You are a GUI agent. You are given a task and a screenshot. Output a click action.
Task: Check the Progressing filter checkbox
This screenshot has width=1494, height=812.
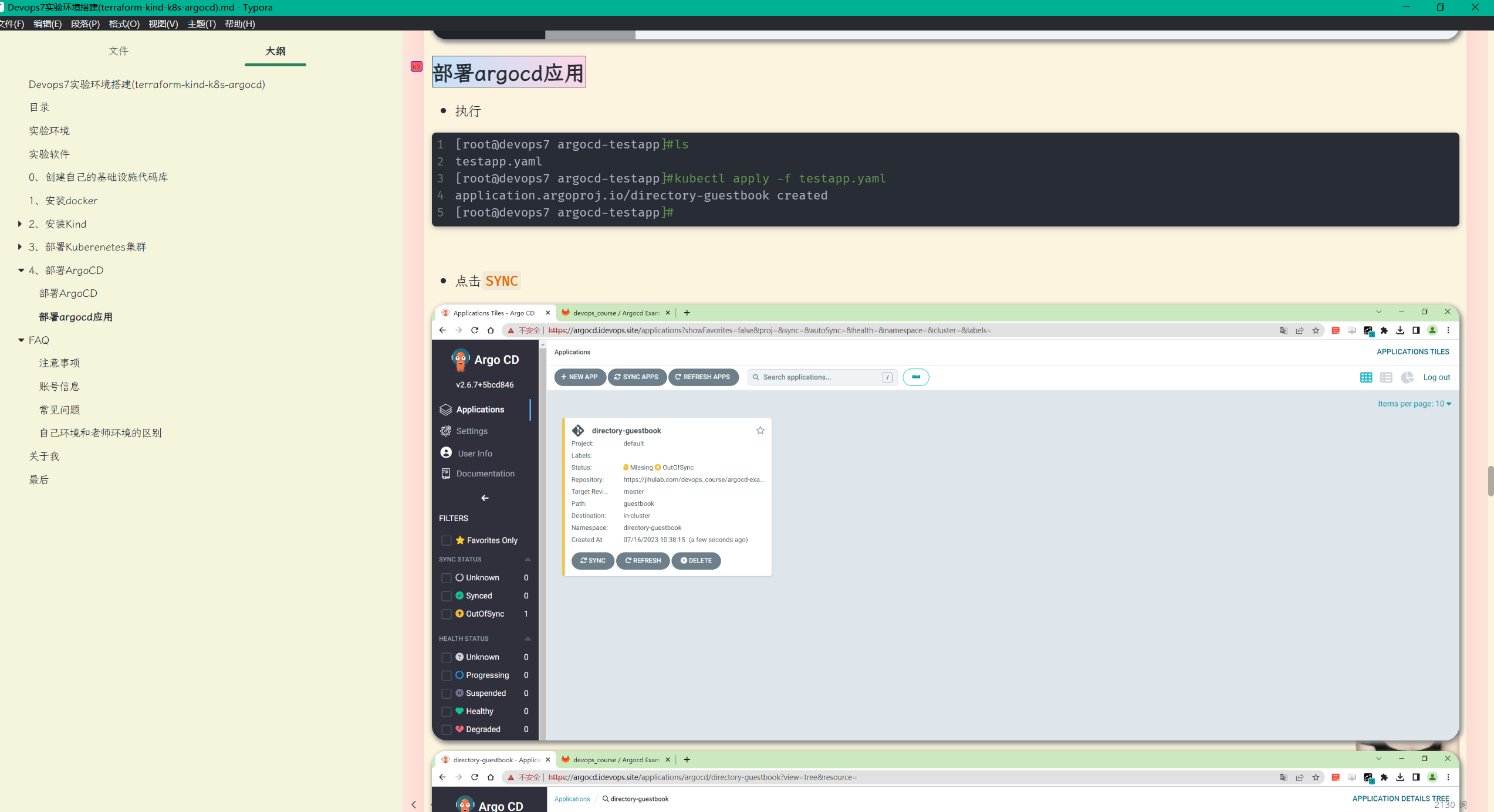pyautogui.click(x=447, y=676)
